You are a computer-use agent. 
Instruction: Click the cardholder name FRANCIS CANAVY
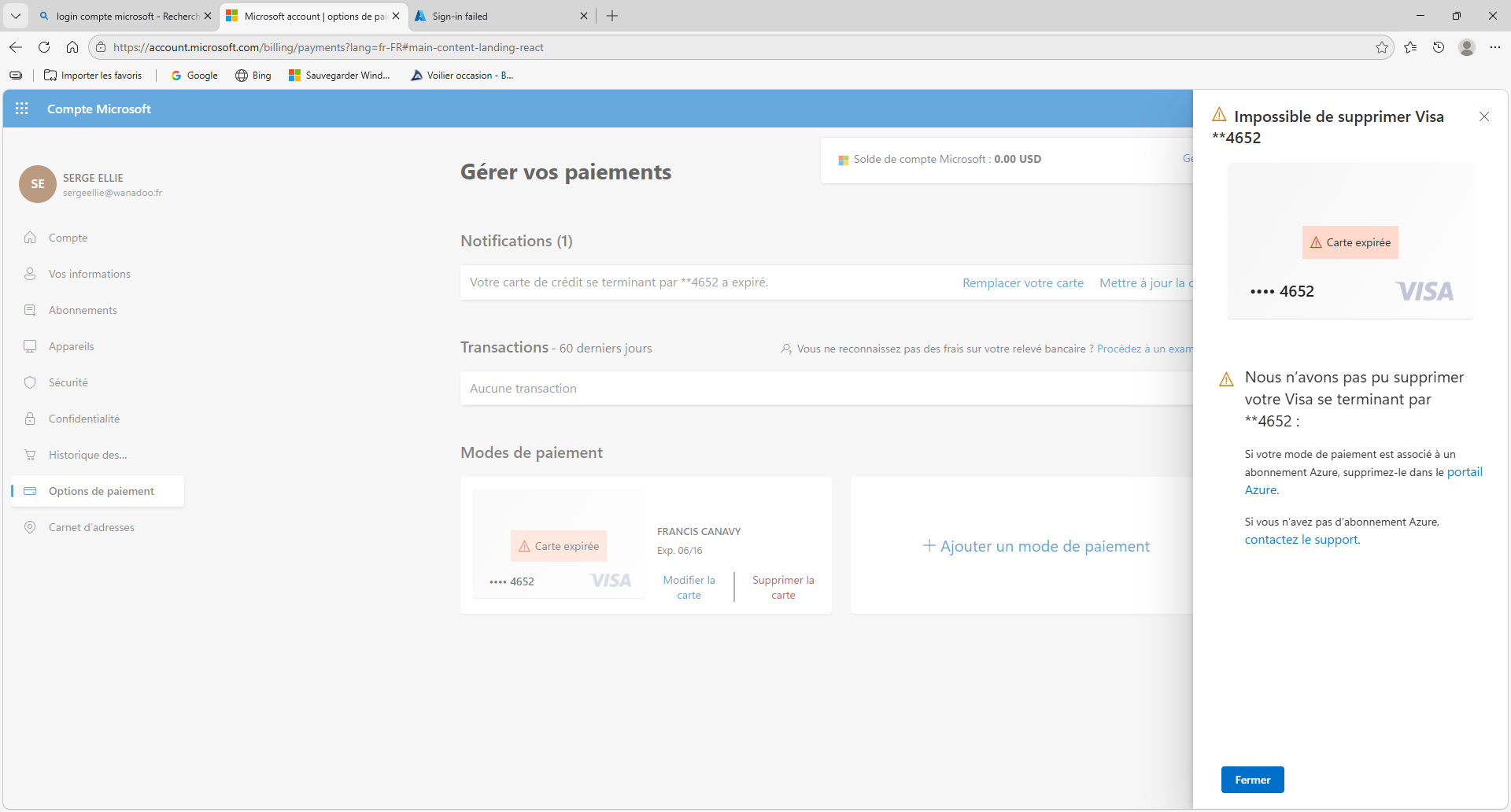pos(699,532)
